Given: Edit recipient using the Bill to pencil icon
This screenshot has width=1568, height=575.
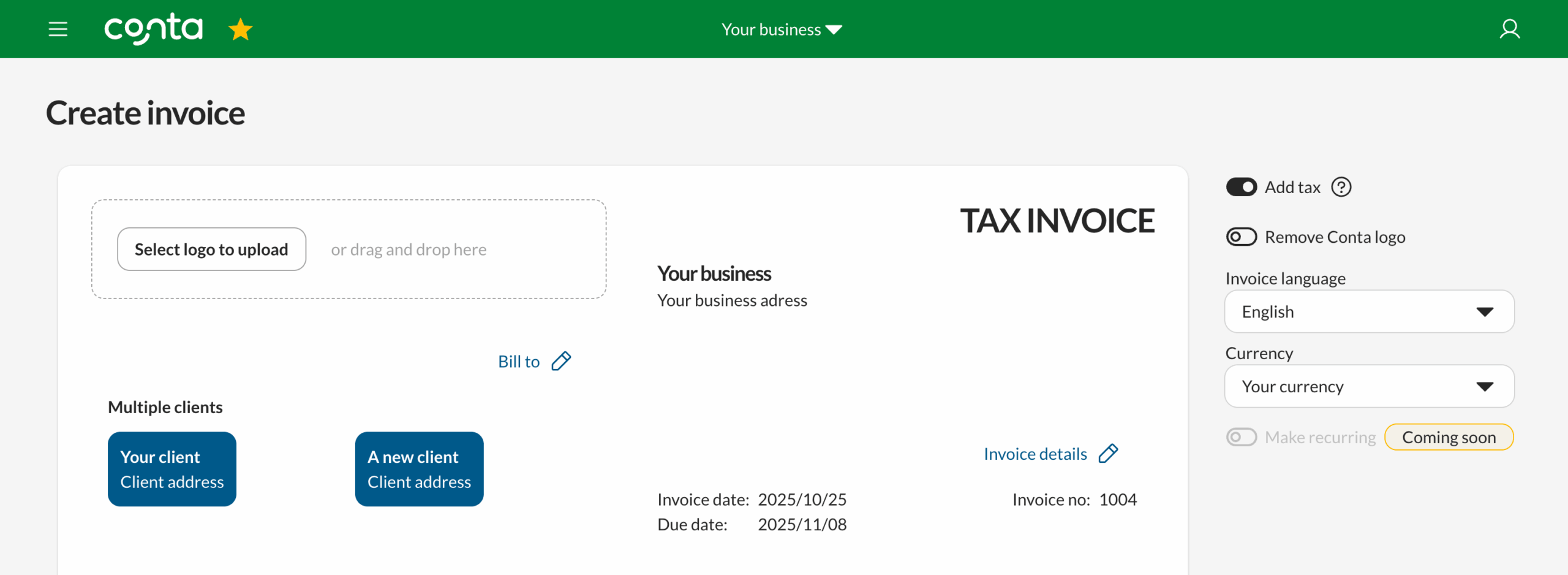Looking at the screenshot, I should point(561,361).
